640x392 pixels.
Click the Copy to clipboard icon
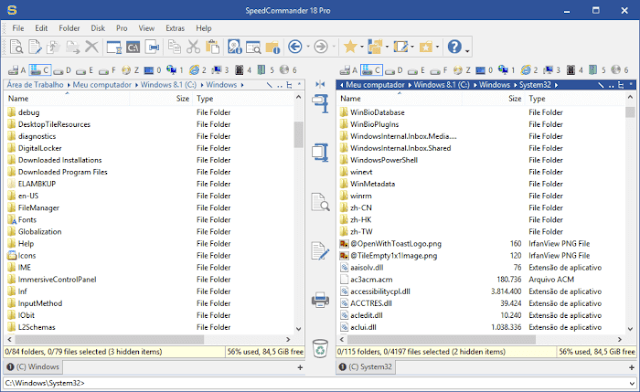click(x=174, y=47)
